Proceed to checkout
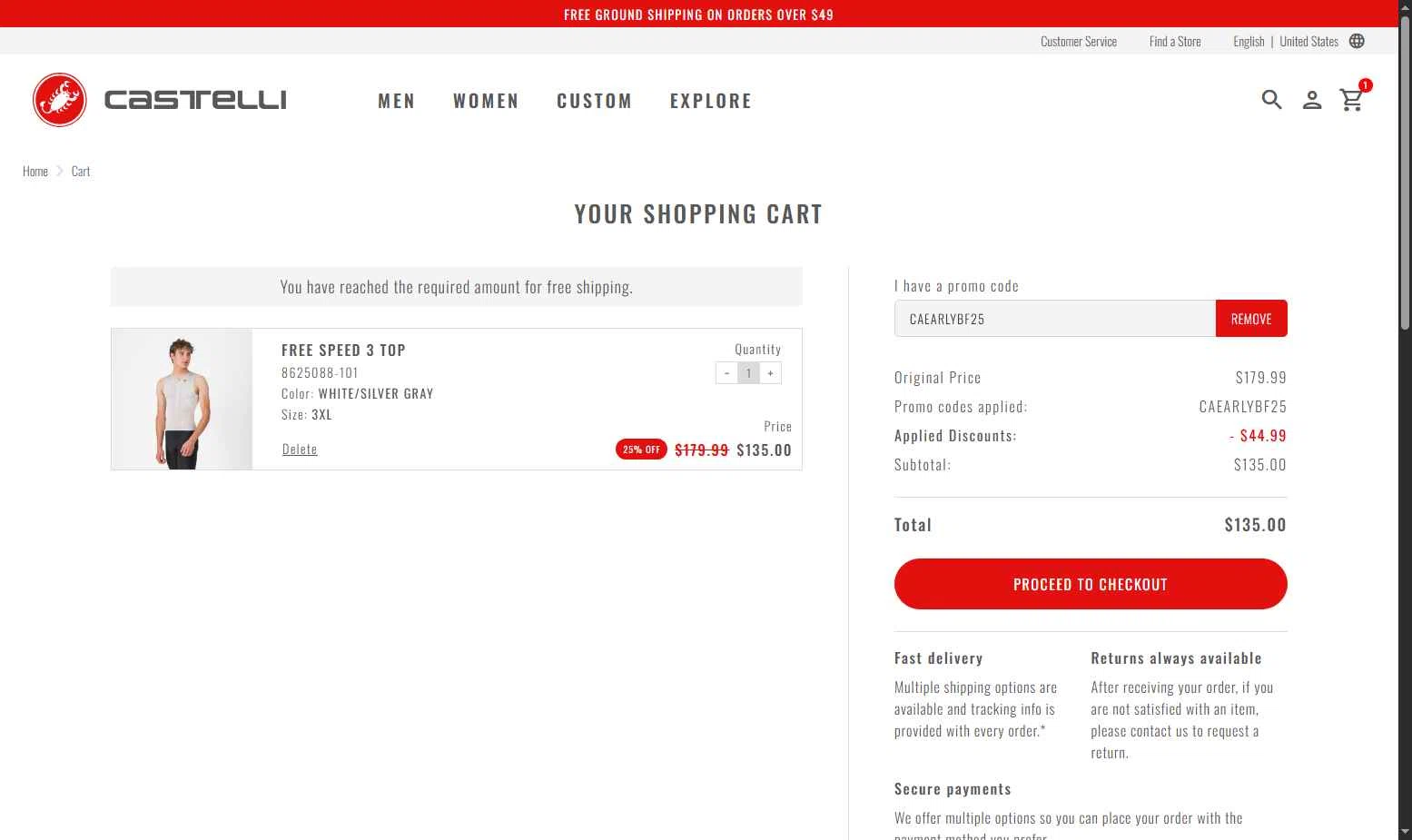Screen dimensions: 1412x840 click(1091, 584)
